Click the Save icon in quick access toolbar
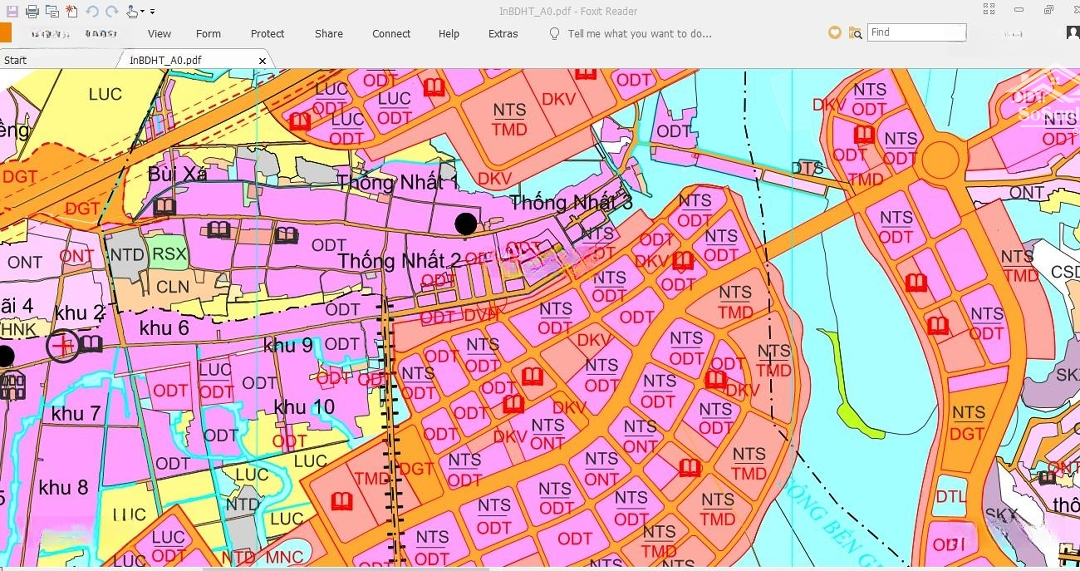 click(x=10, y=11)
